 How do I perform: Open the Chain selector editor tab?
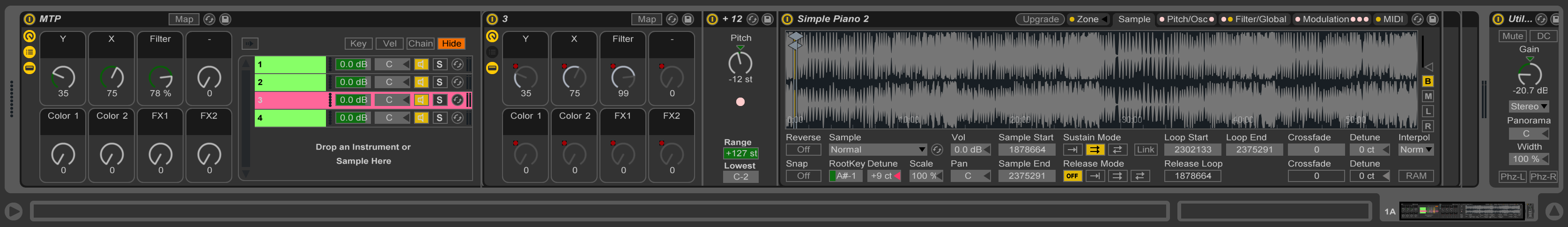click(421, 43)
